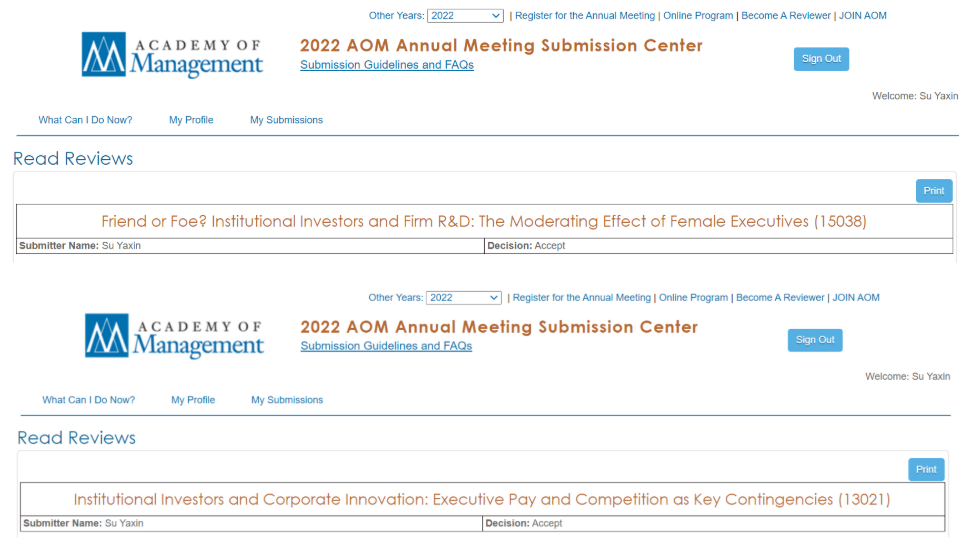970x549 pixels.
Task: Select lower My Submissions tab
Action: [287, 400]
